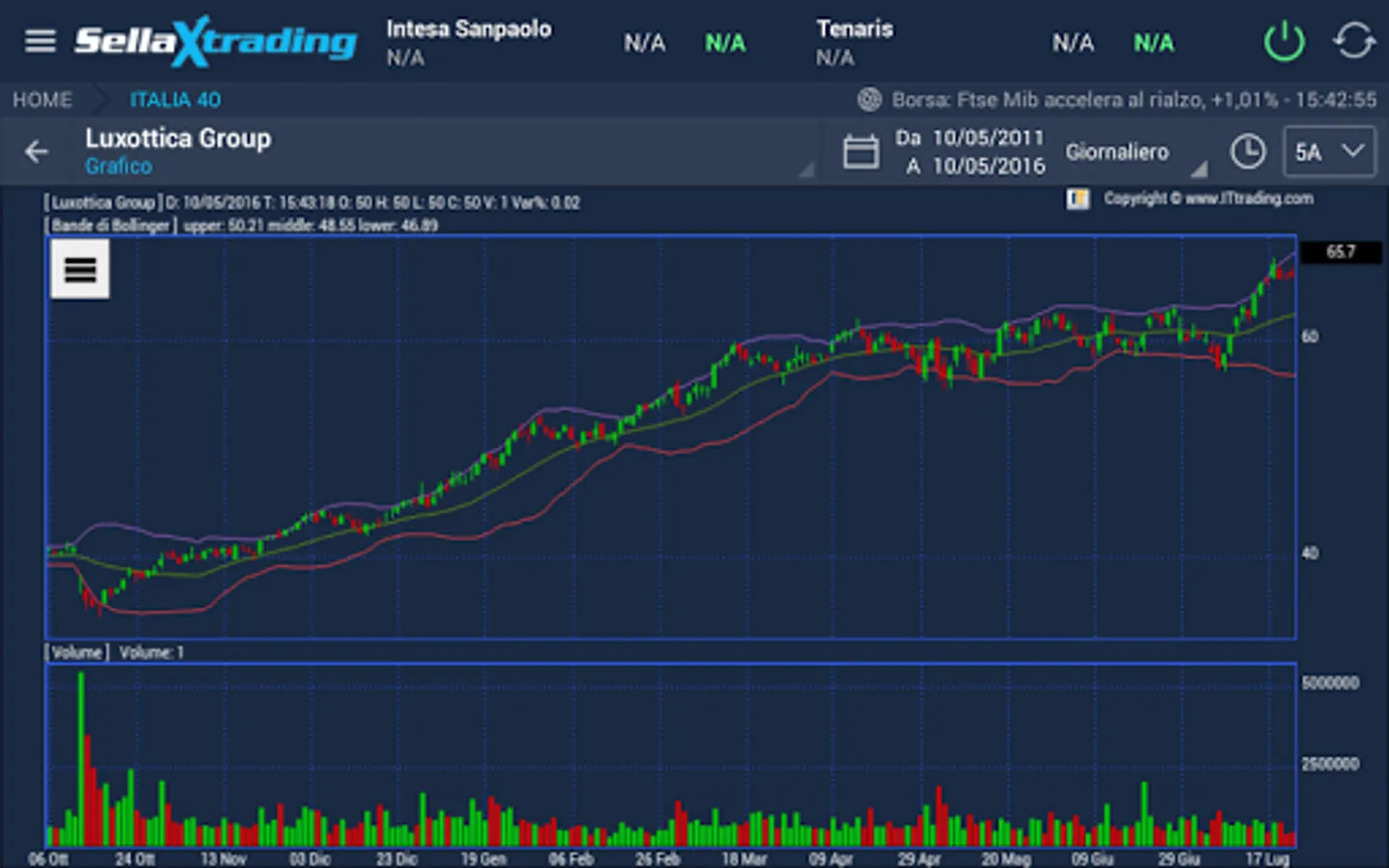The height and width of the screenshot is (868, 1389).
Task: Open the hamburger navigation menu
Action: point(41,41)
